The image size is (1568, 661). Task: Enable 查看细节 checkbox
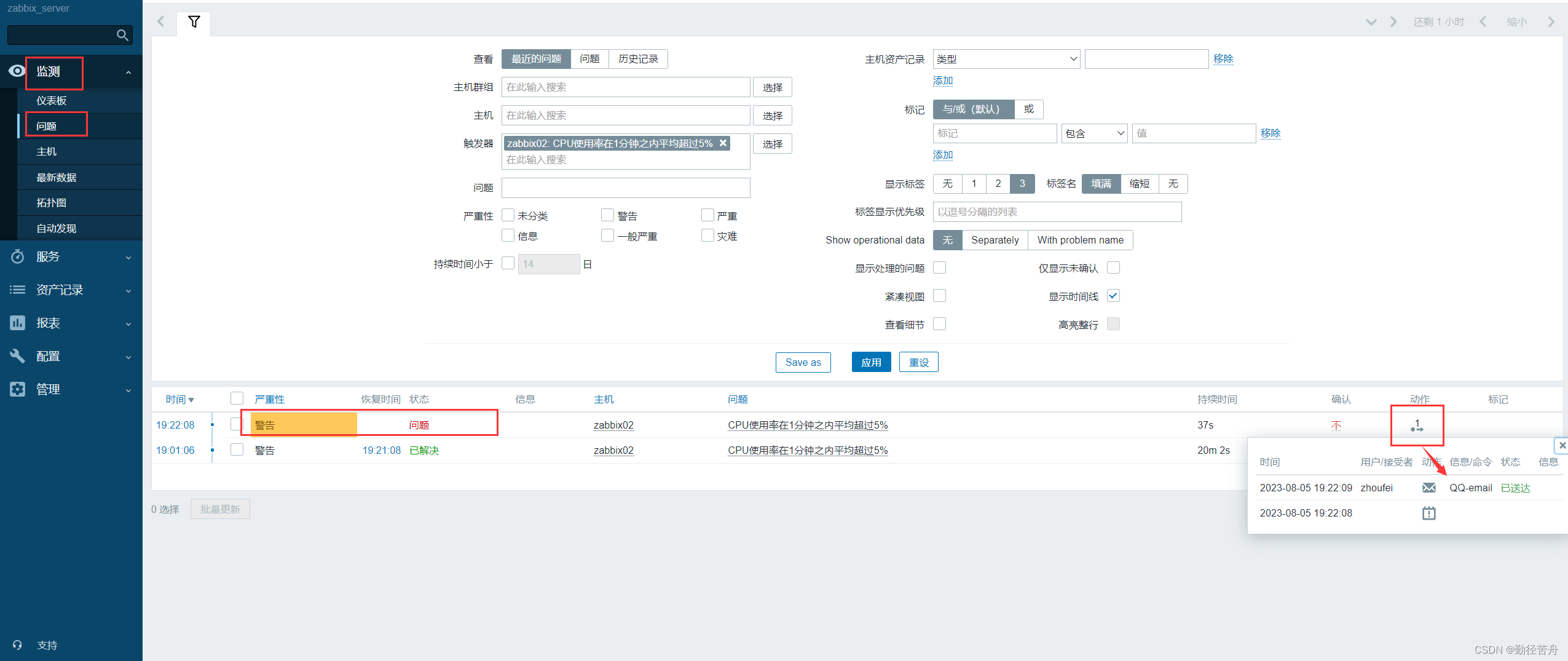point(940,323)
